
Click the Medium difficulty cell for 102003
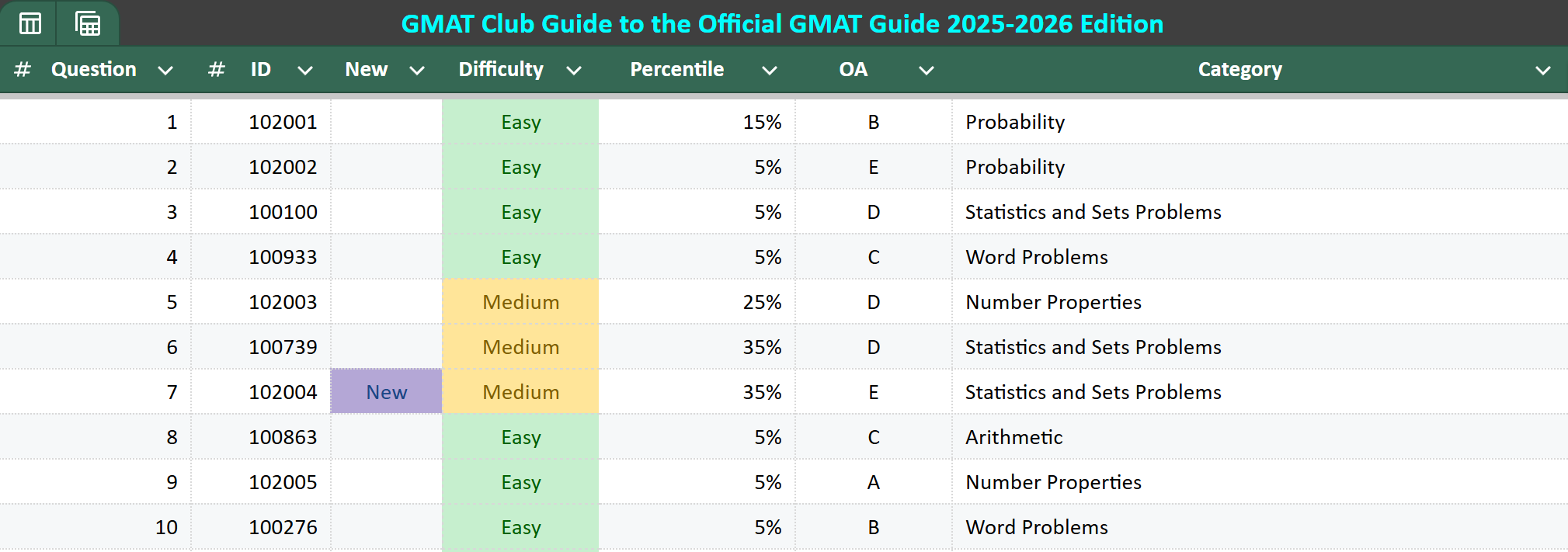520,302
